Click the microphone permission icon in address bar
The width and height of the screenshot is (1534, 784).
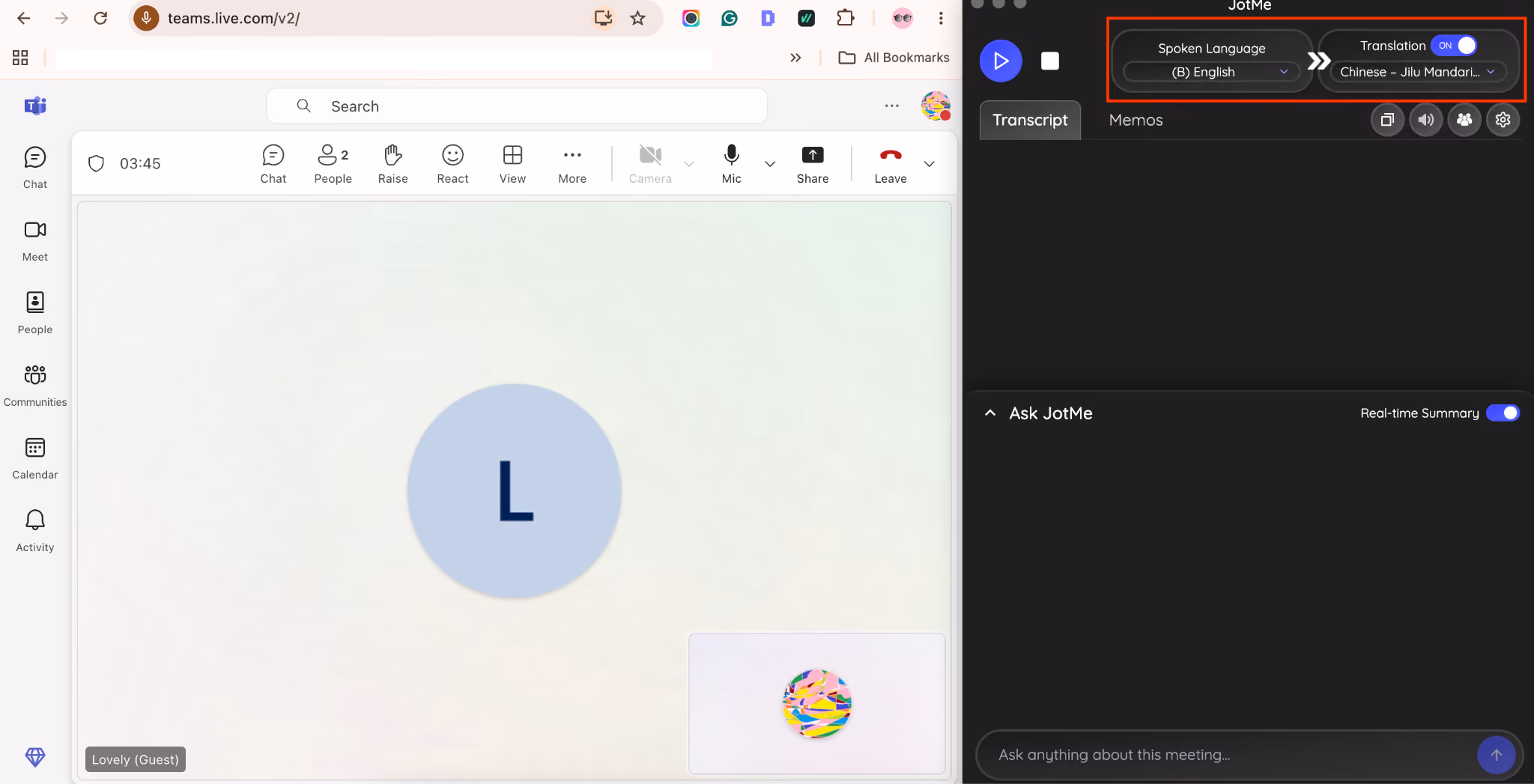click(146, 18)
